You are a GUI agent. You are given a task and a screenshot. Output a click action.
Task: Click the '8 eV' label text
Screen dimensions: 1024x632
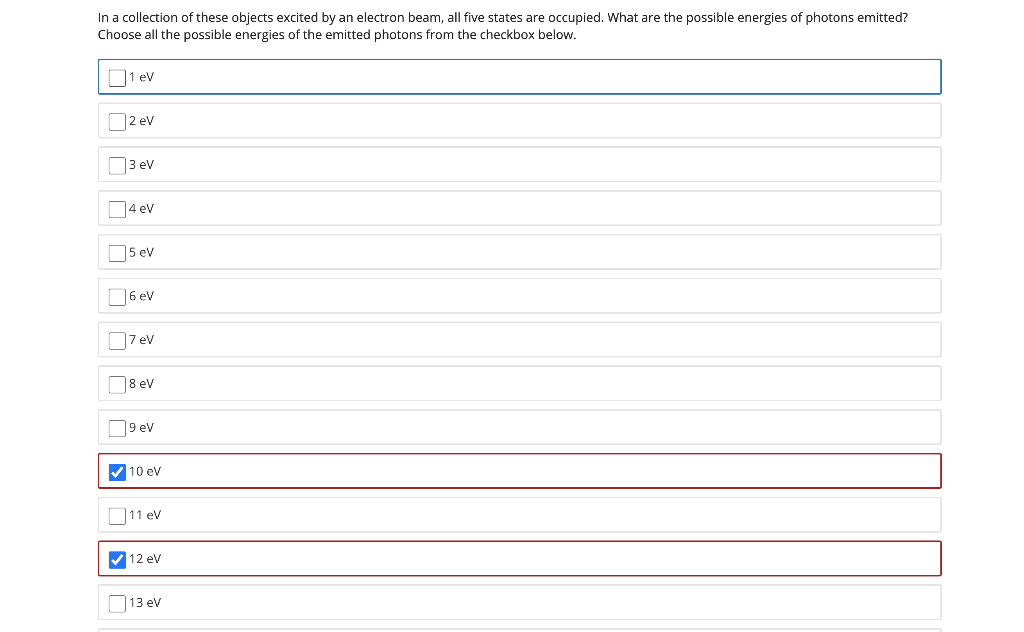(x=141, y=383)
